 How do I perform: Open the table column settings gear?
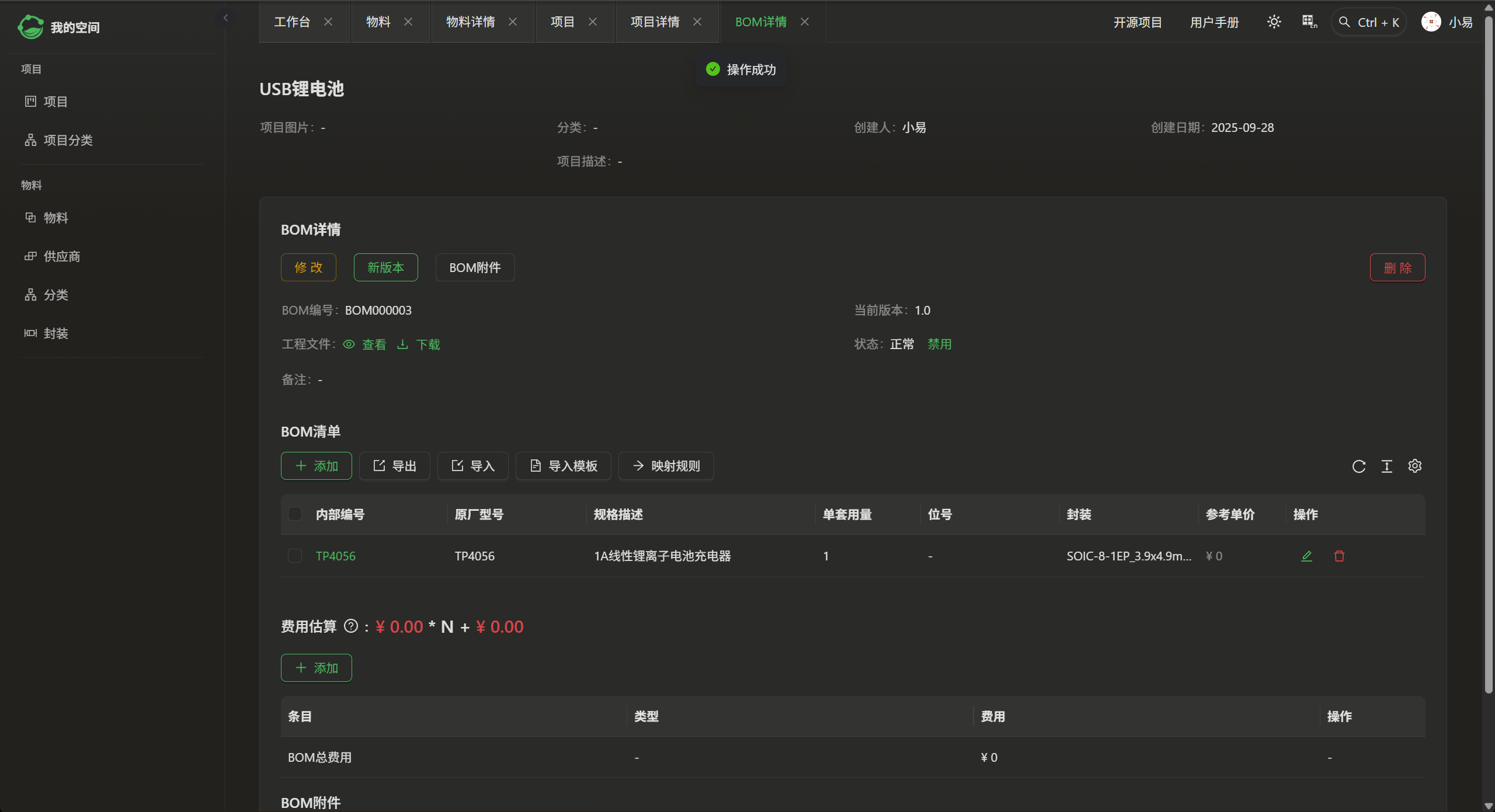[1414, 466]
